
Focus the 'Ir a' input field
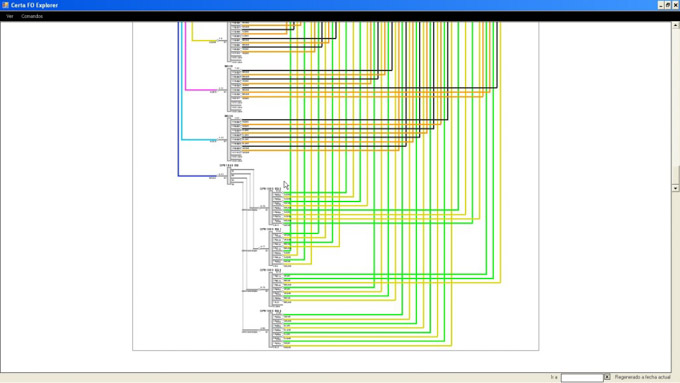tap(582, 377)
